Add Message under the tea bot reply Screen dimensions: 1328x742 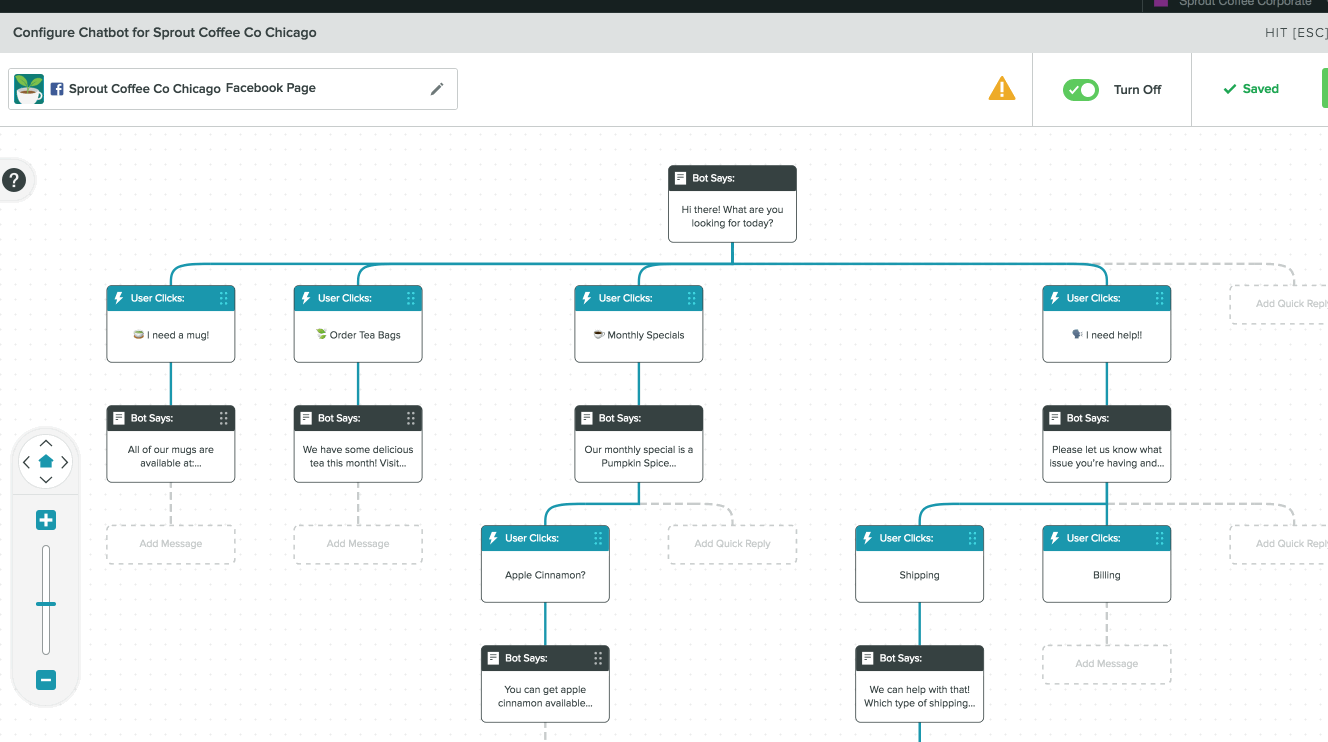[358, 544]
